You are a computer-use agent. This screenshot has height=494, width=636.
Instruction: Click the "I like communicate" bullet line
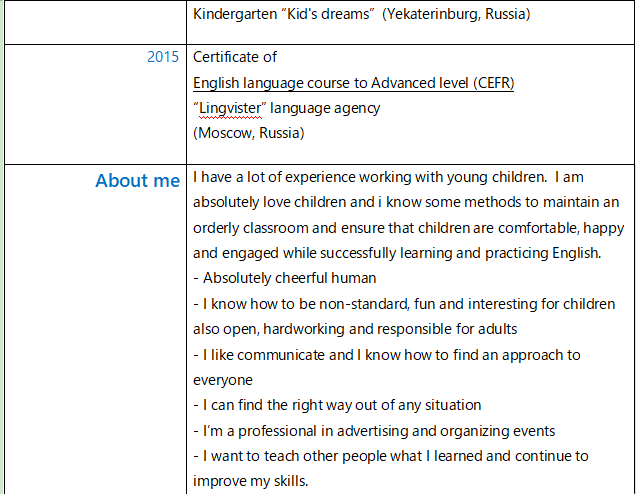tap(387, 355)
